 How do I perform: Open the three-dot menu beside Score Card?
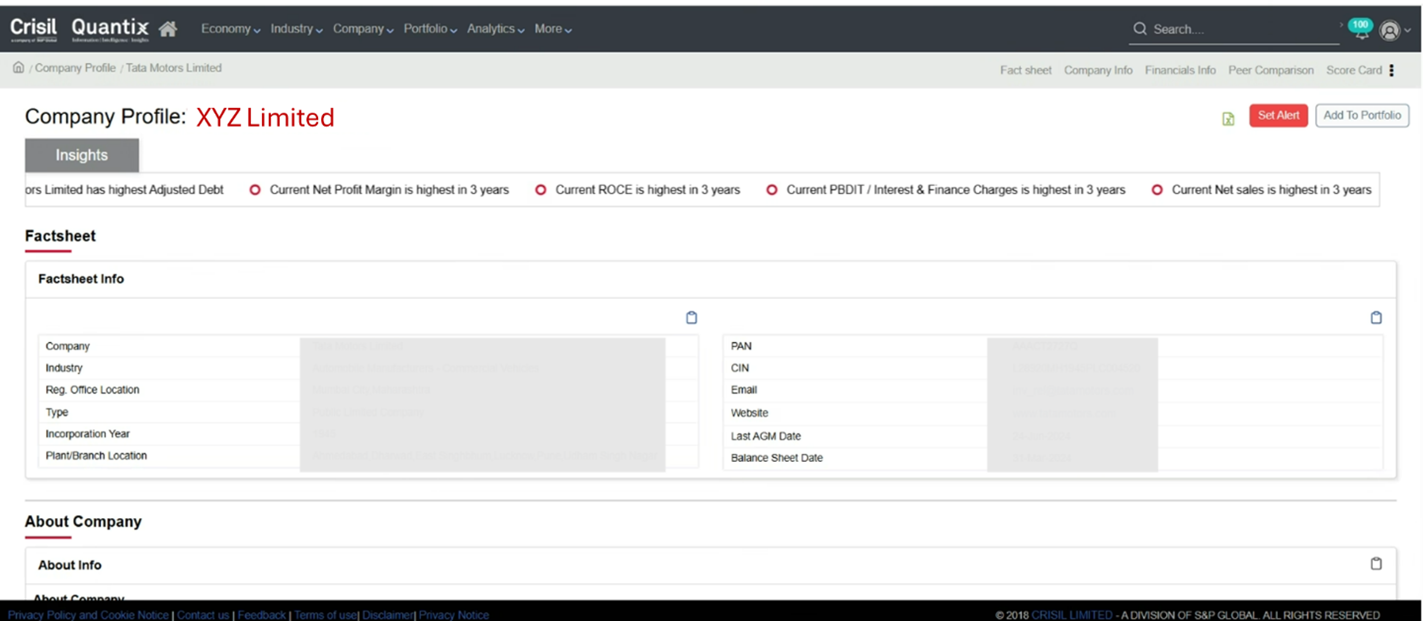coord(1392,70)
